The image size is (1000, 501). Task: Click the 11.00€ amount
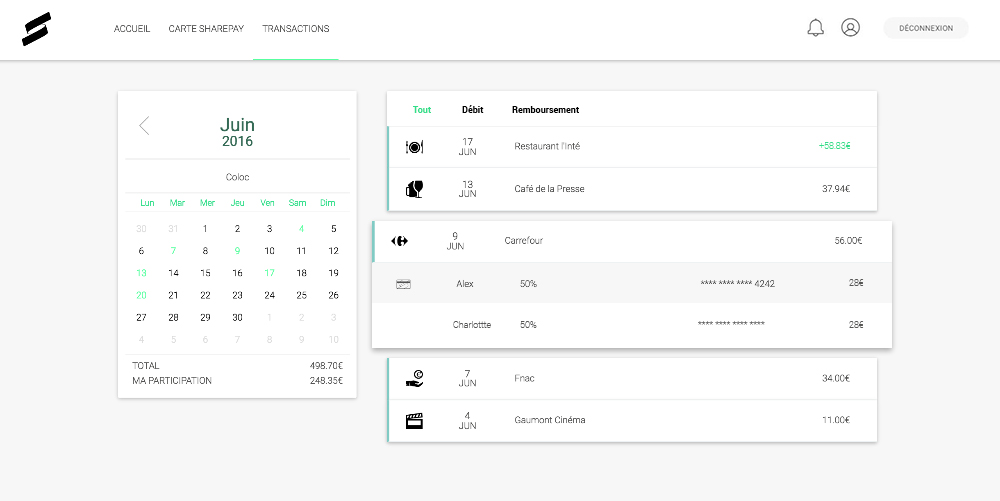(x=836, y=420)
